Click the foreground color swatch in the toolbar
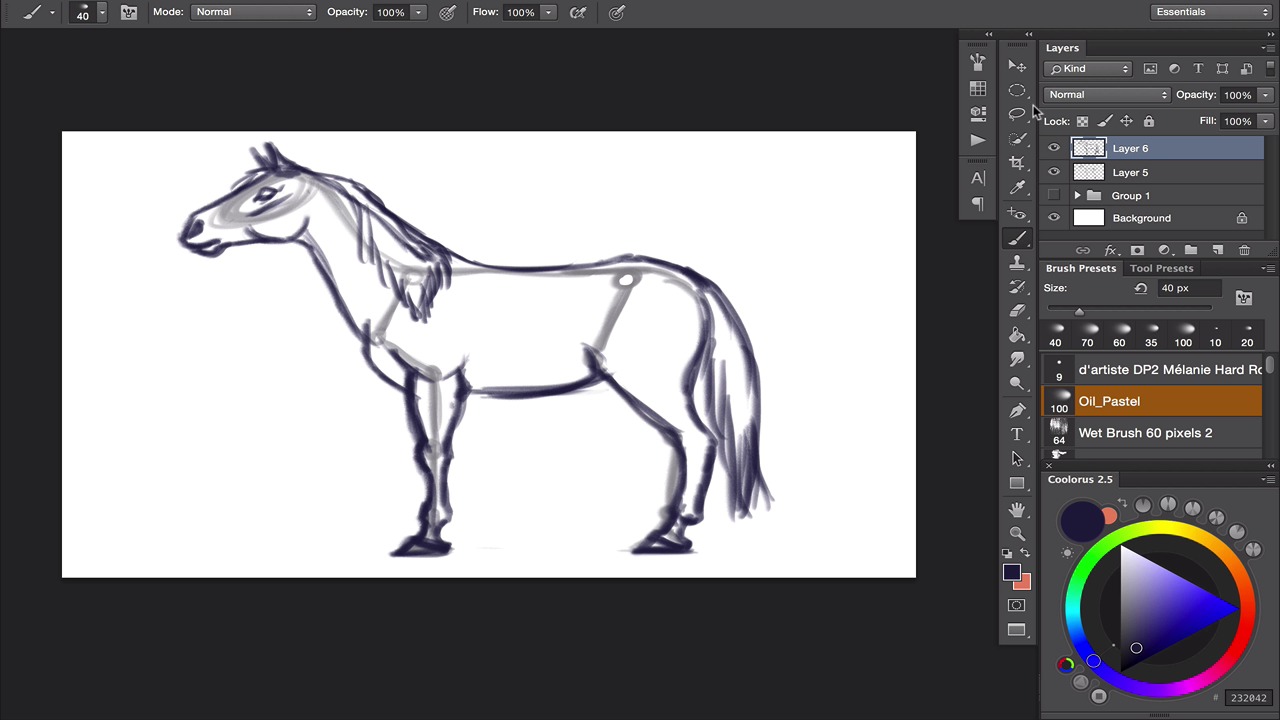Image resolution: width=1280 pixels, height=720 pixels. point(1011,573)
